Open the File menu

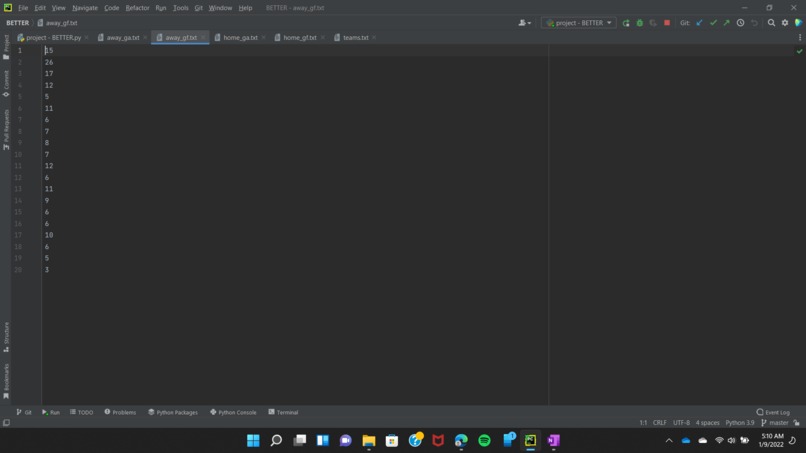click(x=23, y=8)
